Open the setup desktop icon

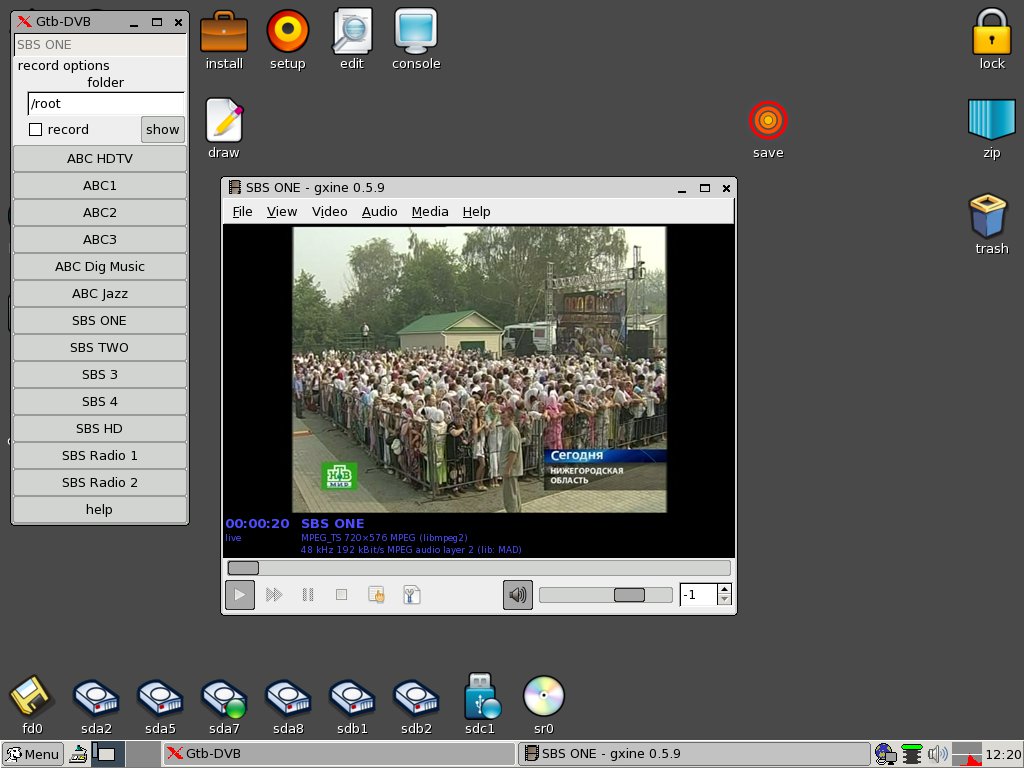(287, 39)
